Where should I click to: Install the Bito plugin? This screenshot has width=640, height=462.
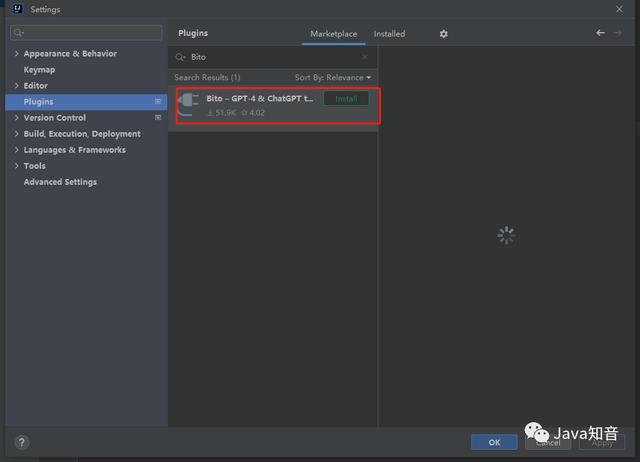pos(346,99)
